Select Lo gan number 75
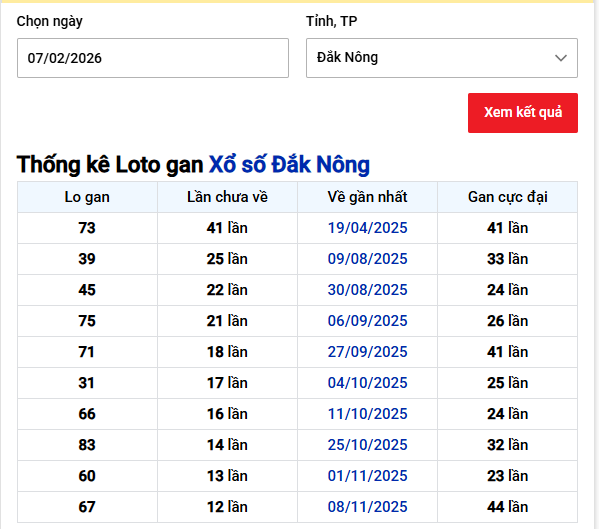599x529 pixels. pyautogui.click(x=87, y=321)
